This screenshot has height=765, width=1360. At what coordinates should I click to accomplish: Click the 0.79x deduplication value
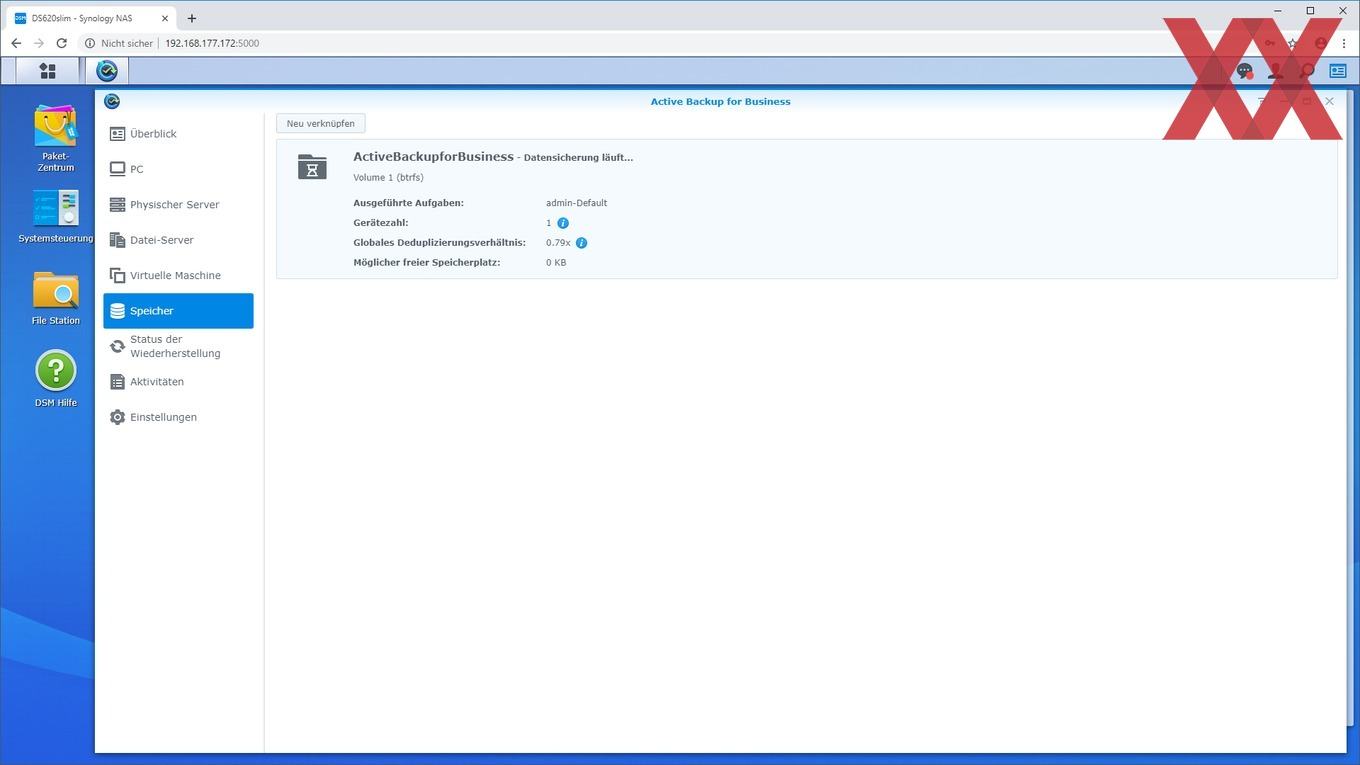pos(558,243)
